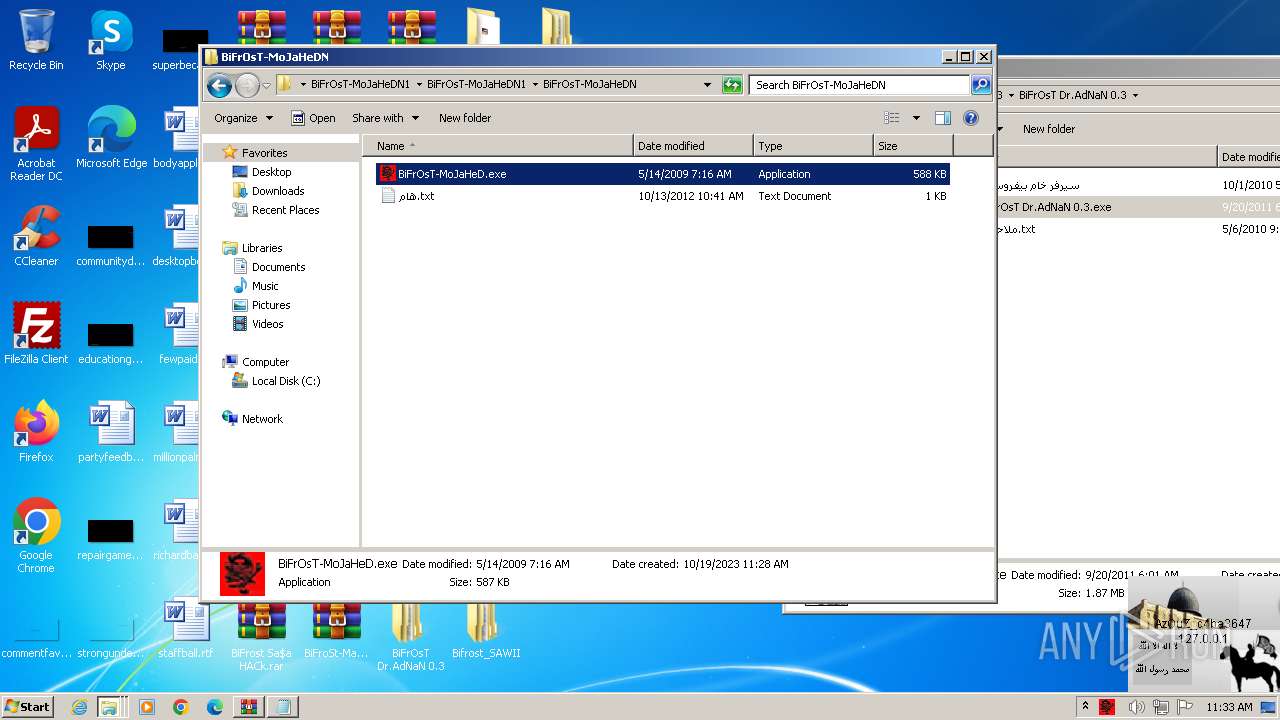Open the Share with menu
Image resolution: width=1280 pixels, height=720 pixels.
pyautogui.click(x=384, y=118)
